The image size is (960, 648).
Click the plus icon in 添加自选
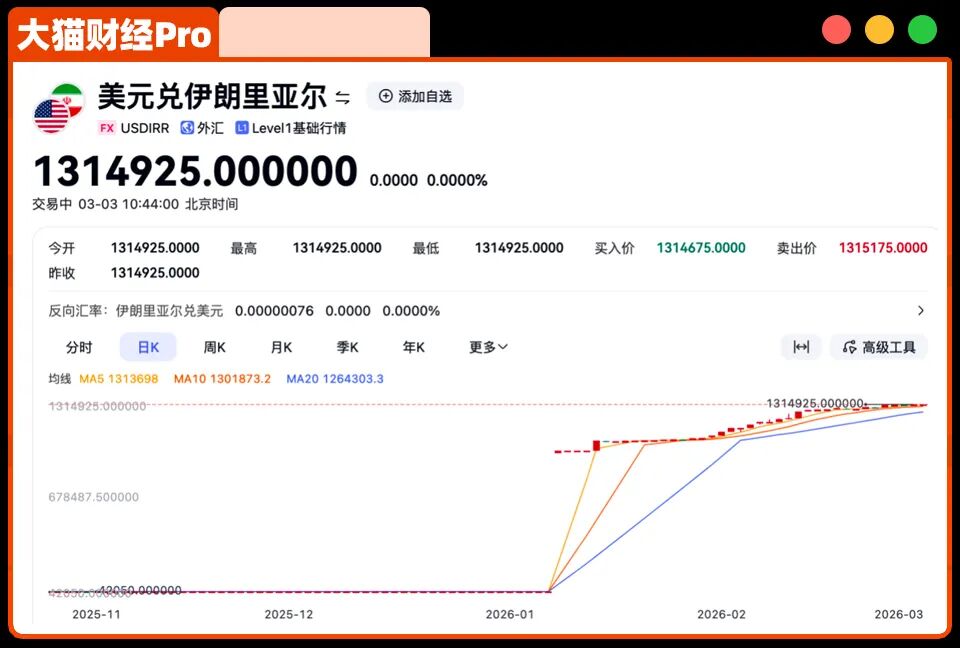(x=386, y=96)
